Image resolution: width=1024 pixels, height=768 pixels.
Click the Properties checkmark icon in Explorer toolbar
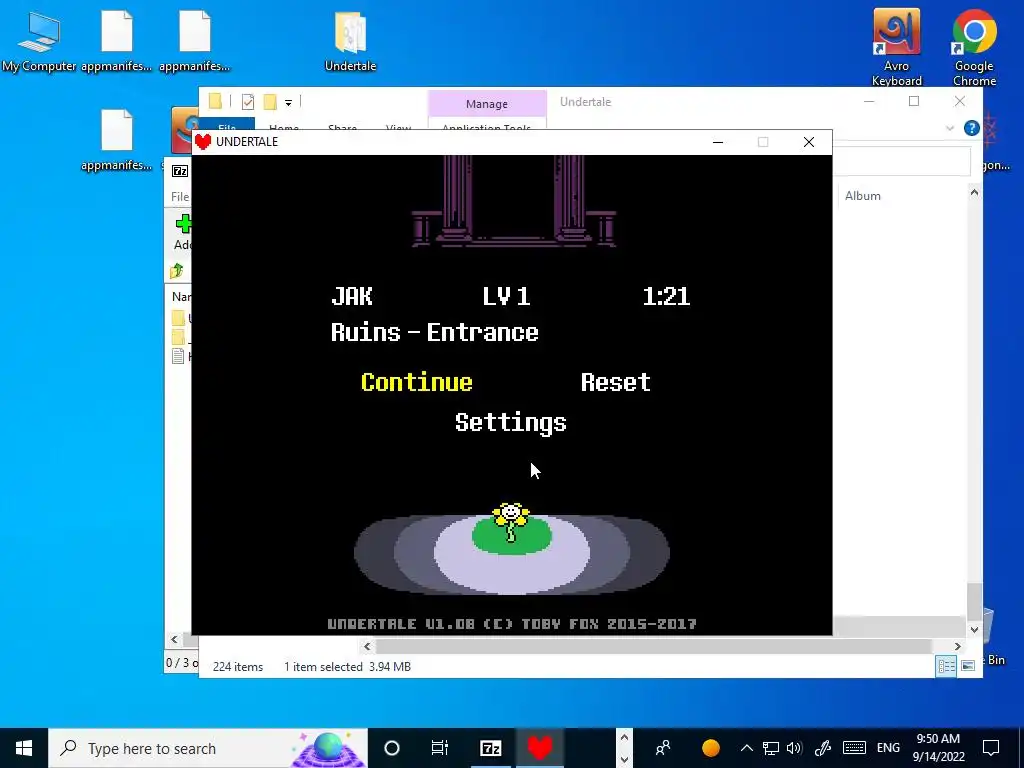click(248, 102)
